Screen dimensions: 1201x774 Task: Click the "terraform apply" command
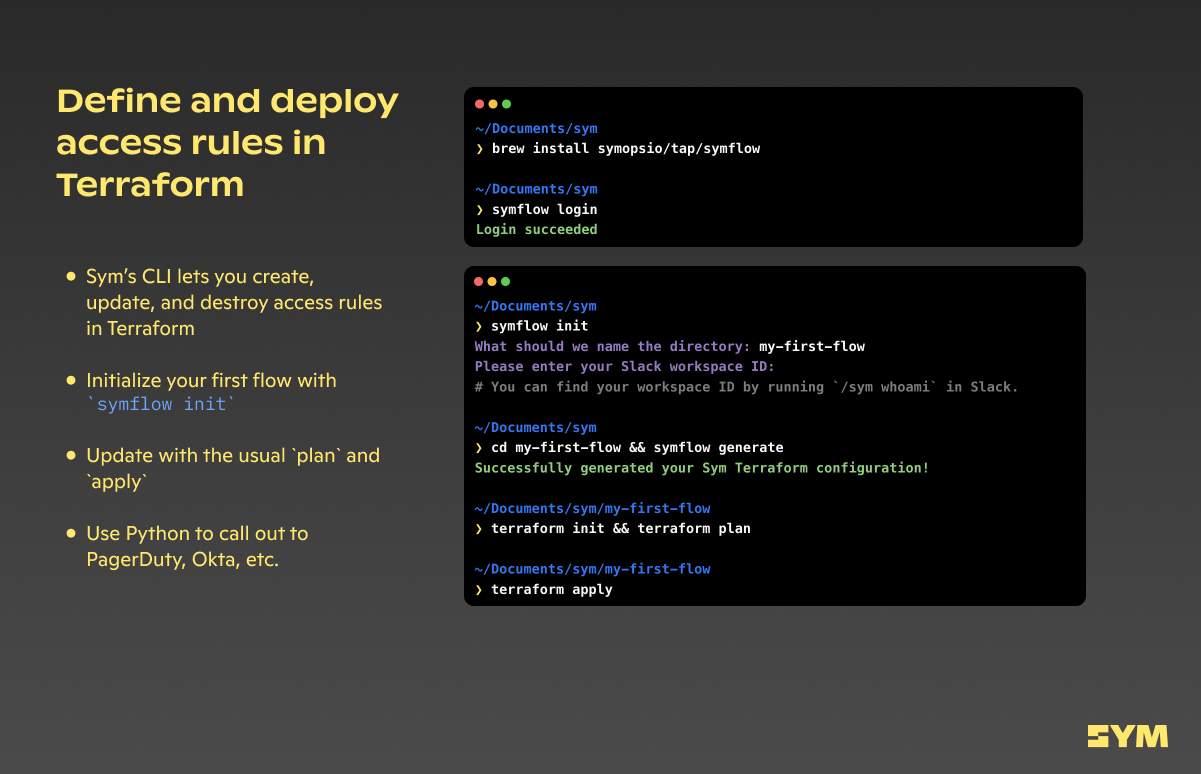point(552,590)
